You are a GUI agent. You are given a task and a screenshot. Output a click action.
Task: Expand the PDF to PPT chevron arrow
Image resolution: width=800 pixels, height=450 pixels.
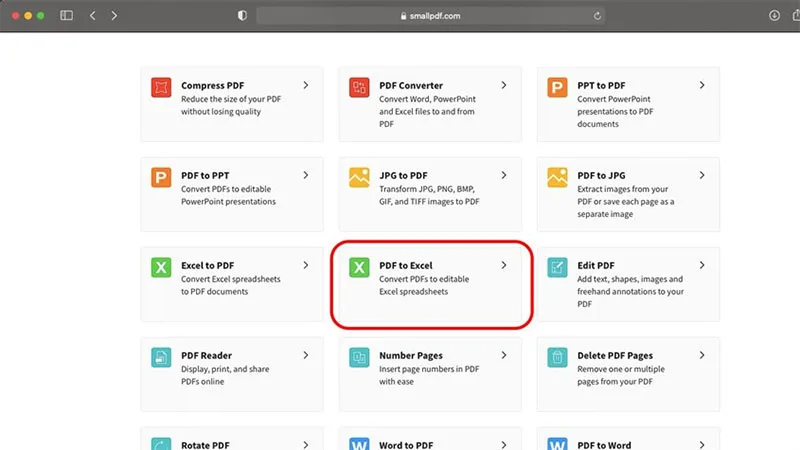click(x=306, y=175)
